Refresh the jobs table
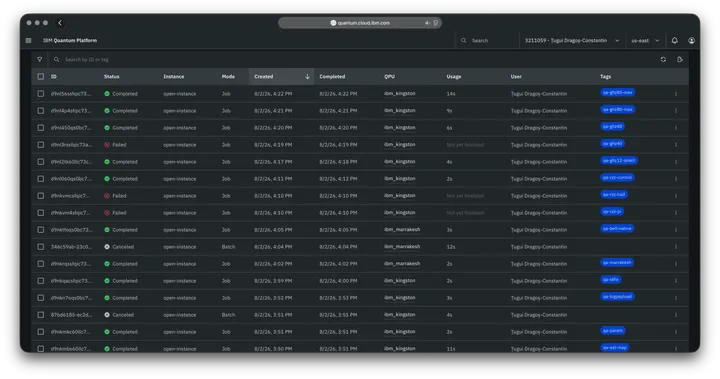720x379 pixels. tap(663, 59)
